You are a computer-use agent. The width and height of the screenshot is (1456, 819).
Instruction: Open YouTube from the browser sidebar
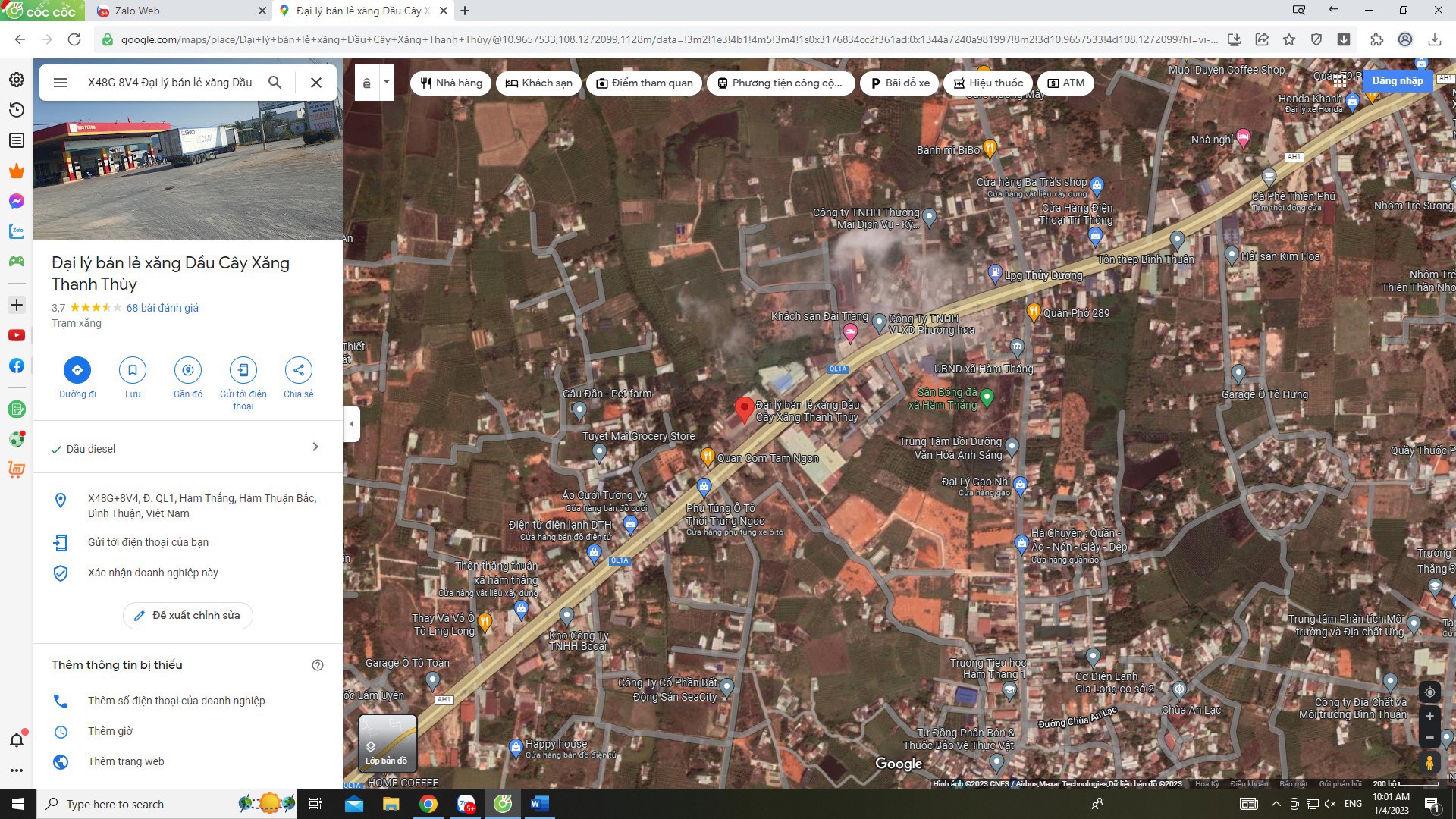[17, 335]
